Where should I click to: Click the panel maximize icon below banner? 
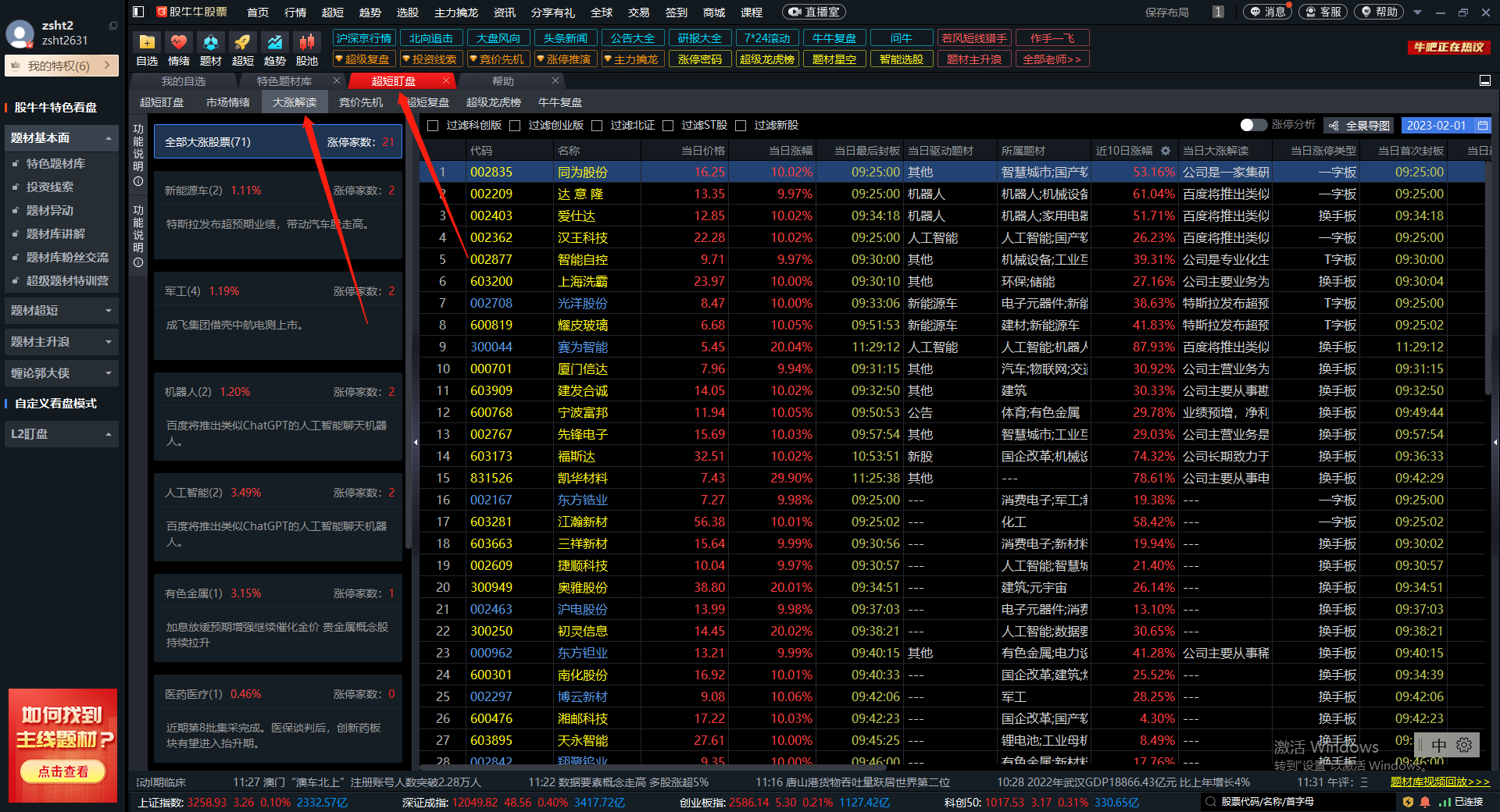pyautogui.click(x=1485, y=80)
